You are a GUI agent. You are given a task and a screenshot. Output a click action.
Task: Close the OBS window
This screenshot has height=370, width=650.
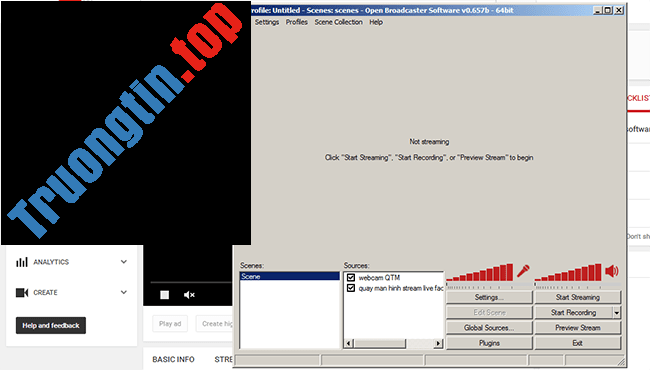(x=618, y=10)
